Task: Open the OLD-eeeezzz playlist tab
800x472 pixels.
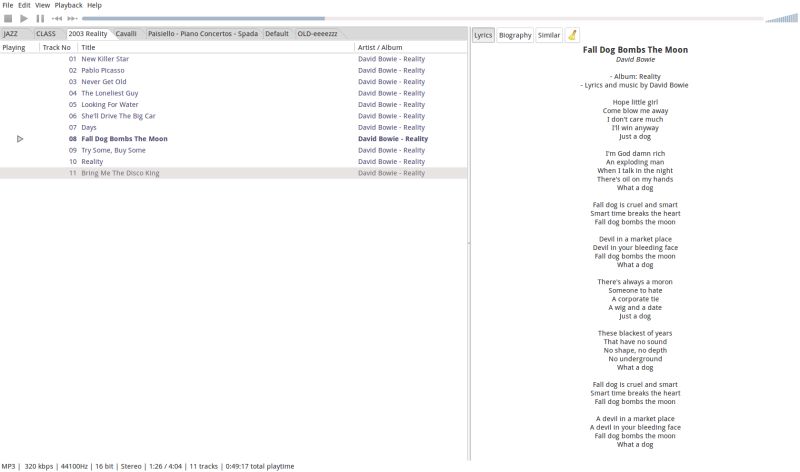Action: tap(317, 34)
